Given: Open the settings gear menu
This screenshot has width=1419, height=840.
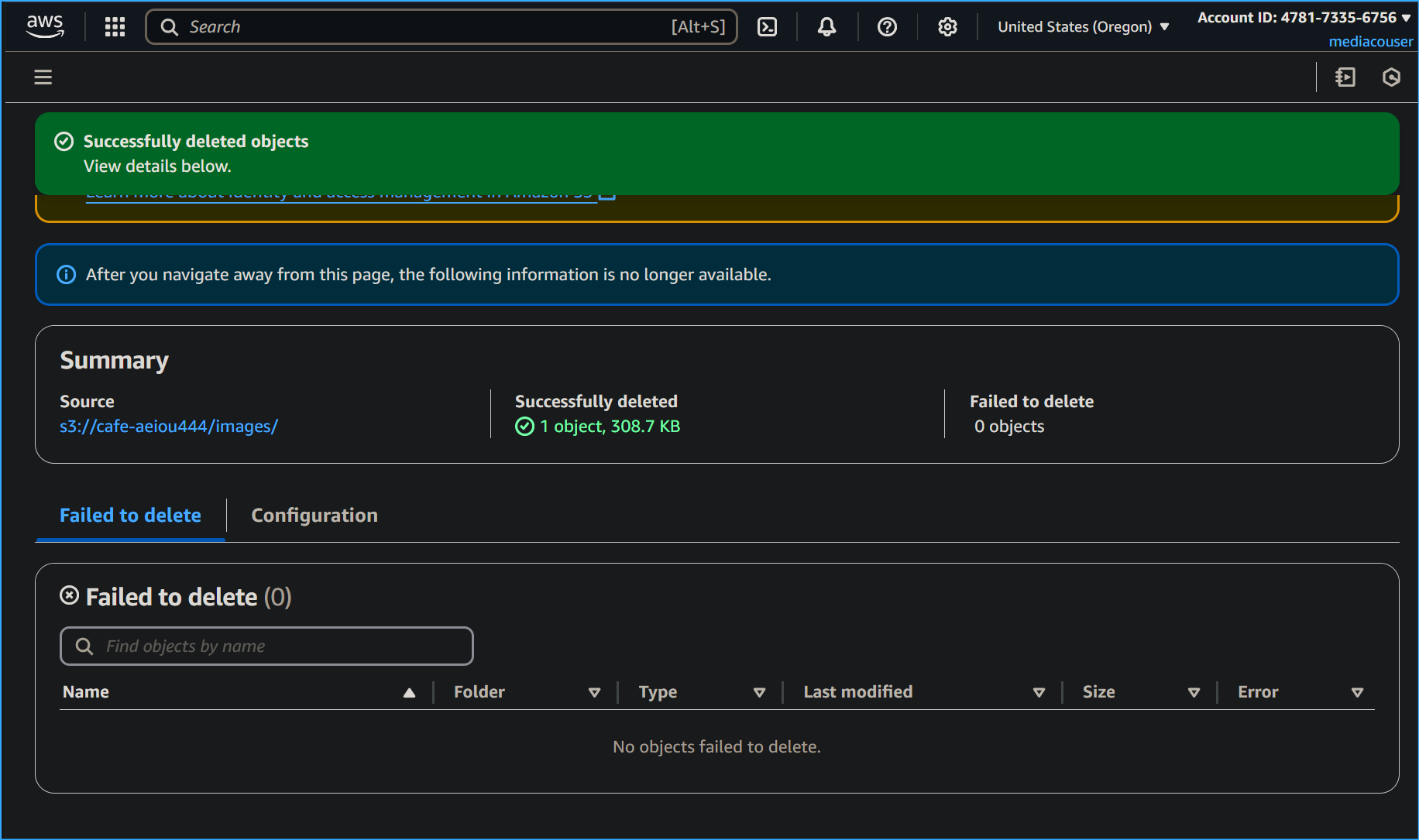Looking at the screenshot, I should tap(947, 27).
